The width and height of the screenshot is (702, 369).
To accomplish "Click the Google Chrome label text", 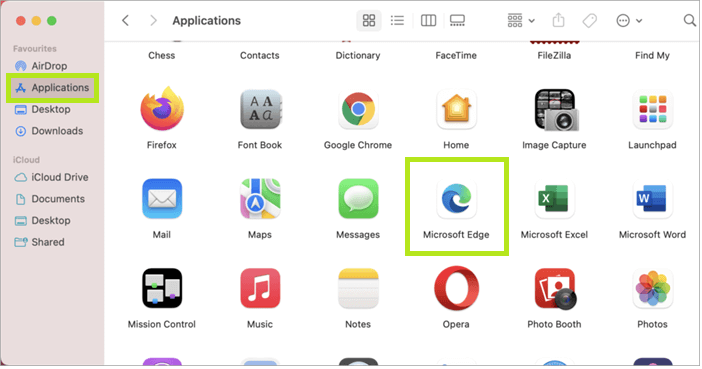I will click(x=358, y=145).
